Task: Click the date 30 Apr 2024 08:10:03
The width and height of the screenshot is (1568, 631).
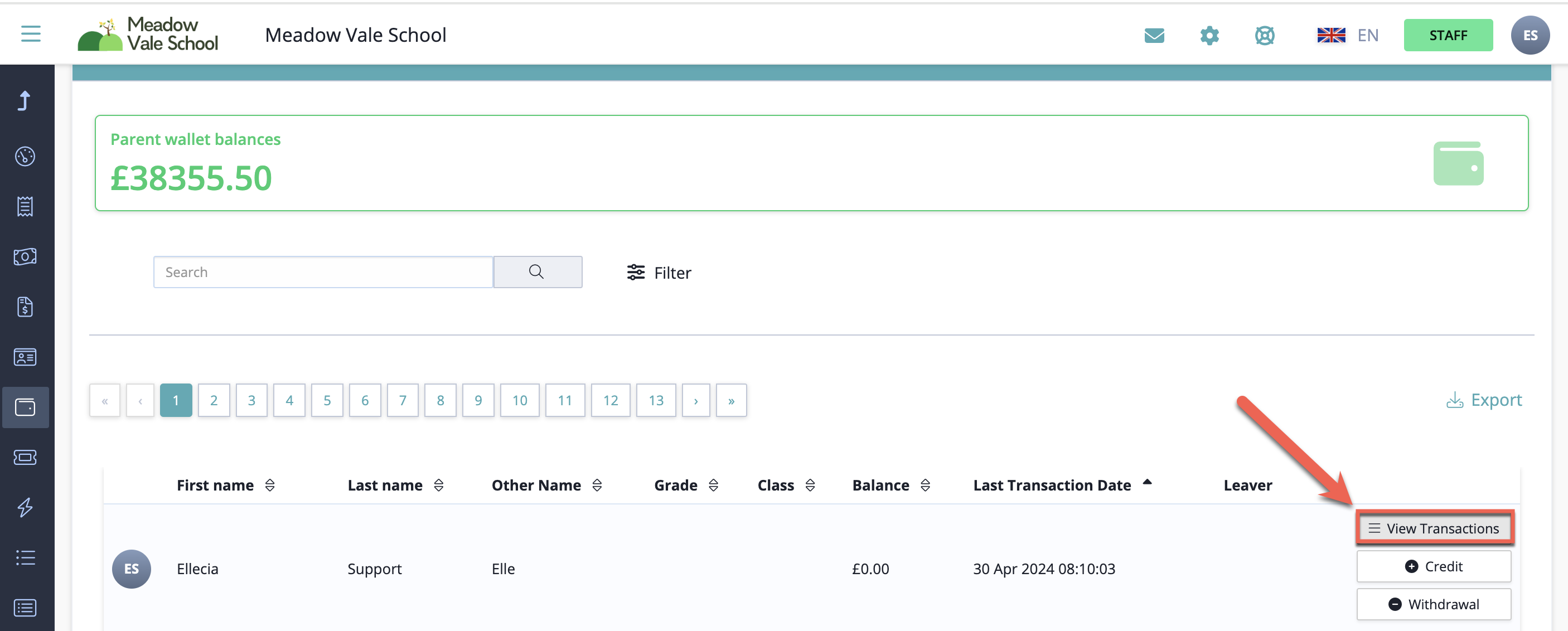Action: [x=1044, y=569]
